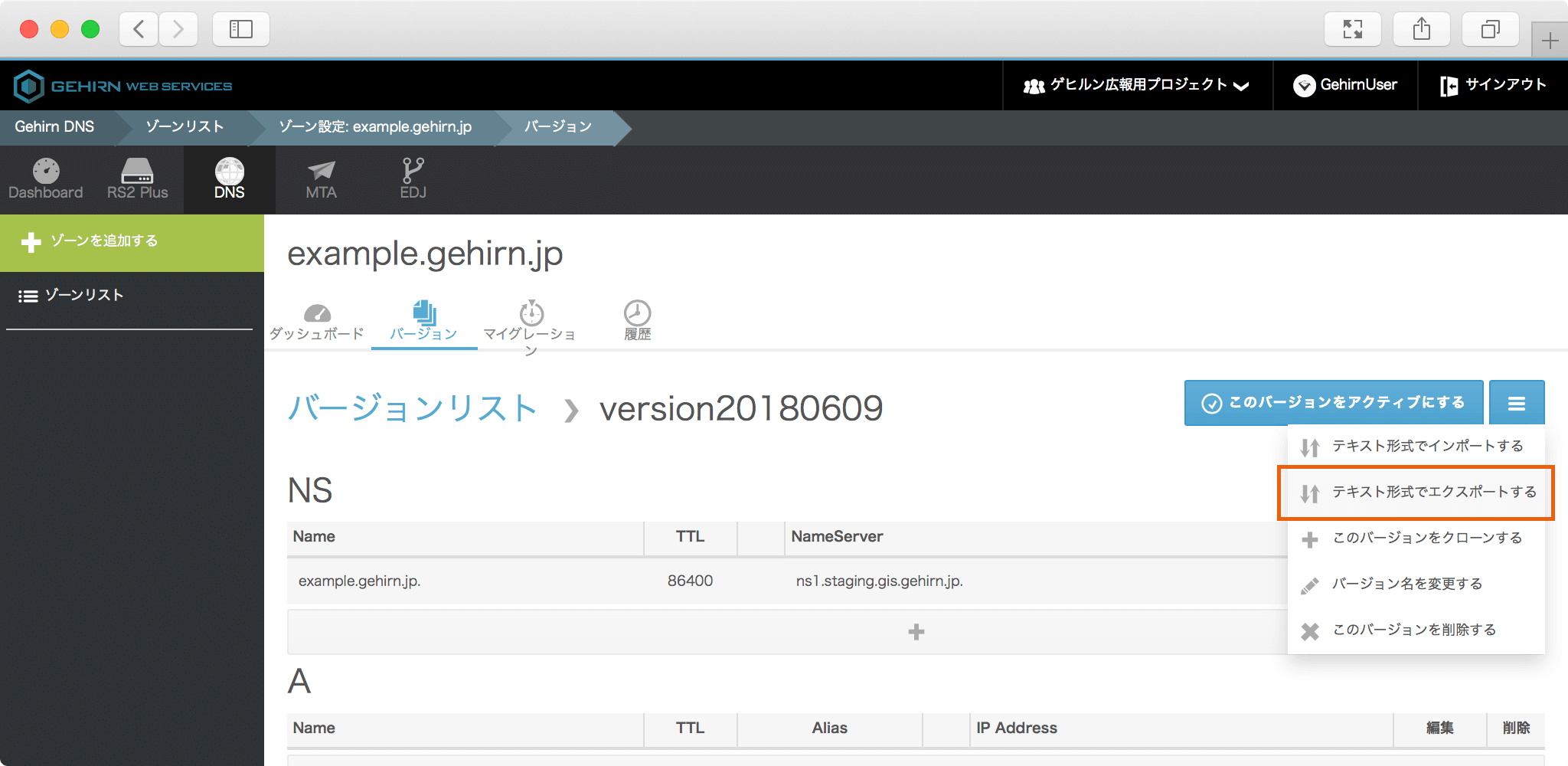Choose このバージョンを削除する option

tap(1416, 630)
